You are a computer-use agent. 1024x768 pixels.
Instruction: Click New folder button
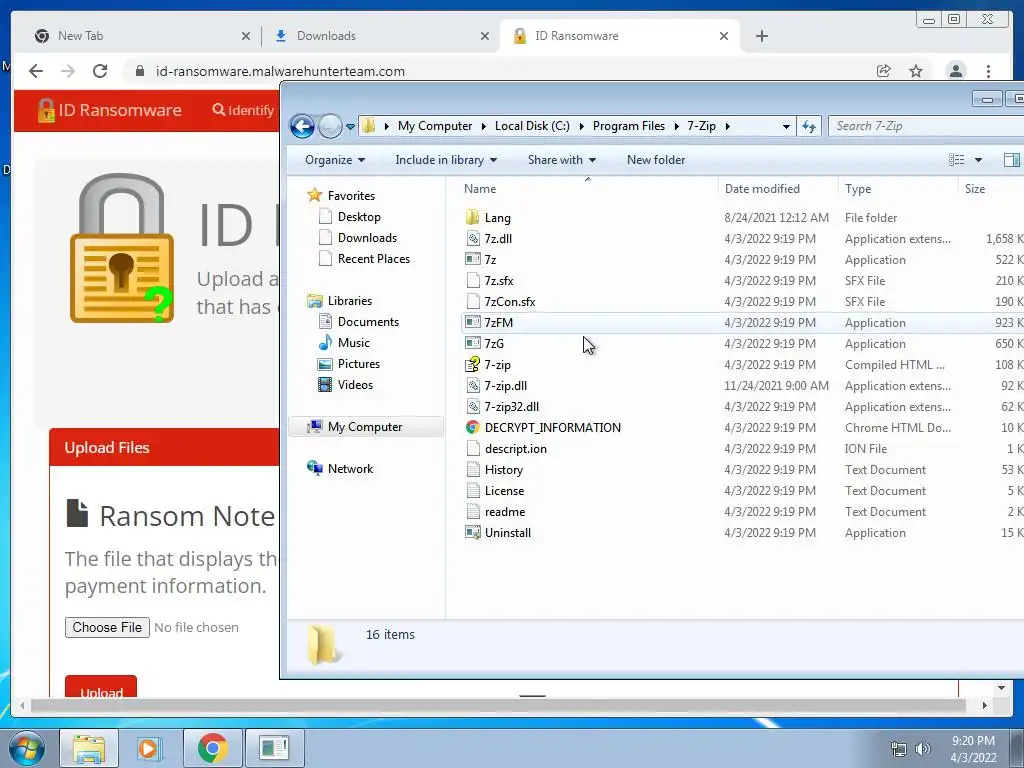click(x=656, y=160)
